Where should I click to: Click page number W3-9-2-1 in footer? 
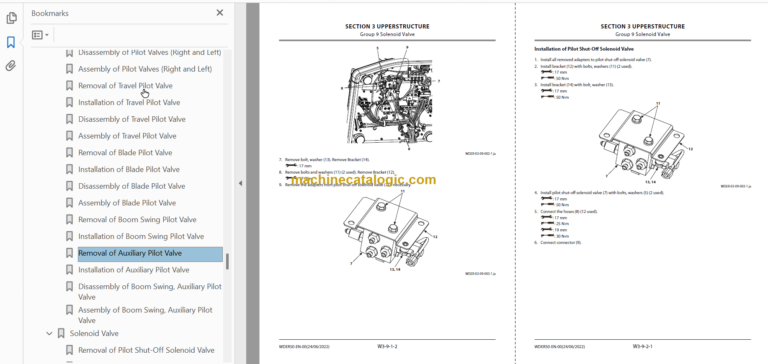click(643, 346)
